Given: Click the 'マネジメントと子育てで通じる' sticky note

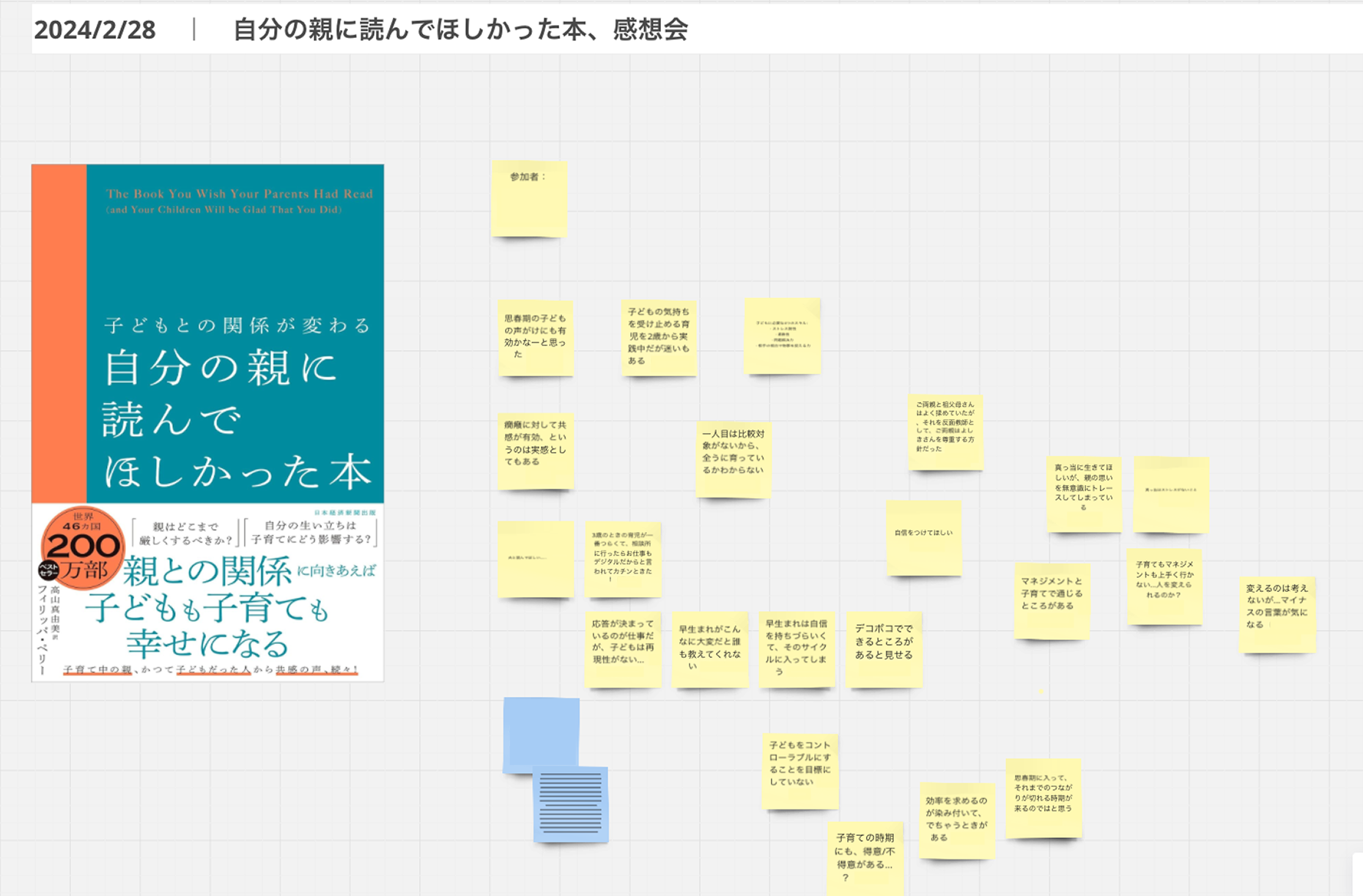Looking at the screenshot, I should coord(1052,601).
